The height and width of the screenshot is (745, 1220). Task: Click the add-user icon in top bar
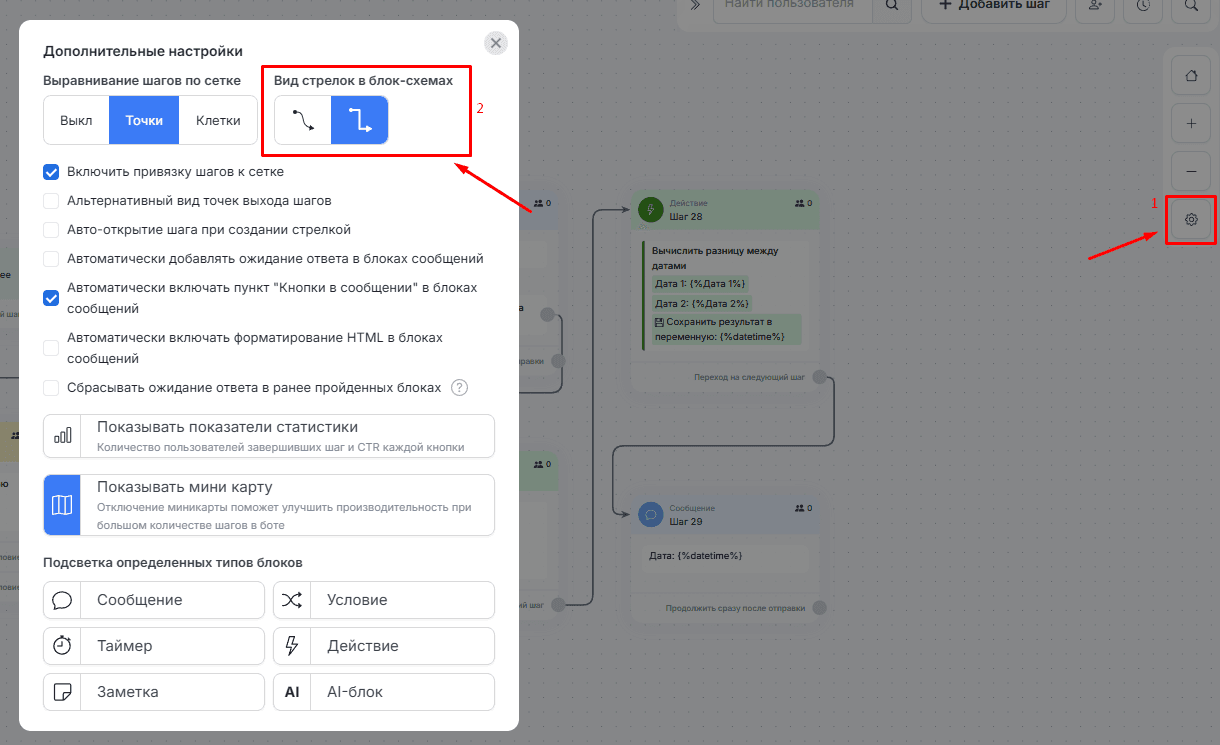1095,5
